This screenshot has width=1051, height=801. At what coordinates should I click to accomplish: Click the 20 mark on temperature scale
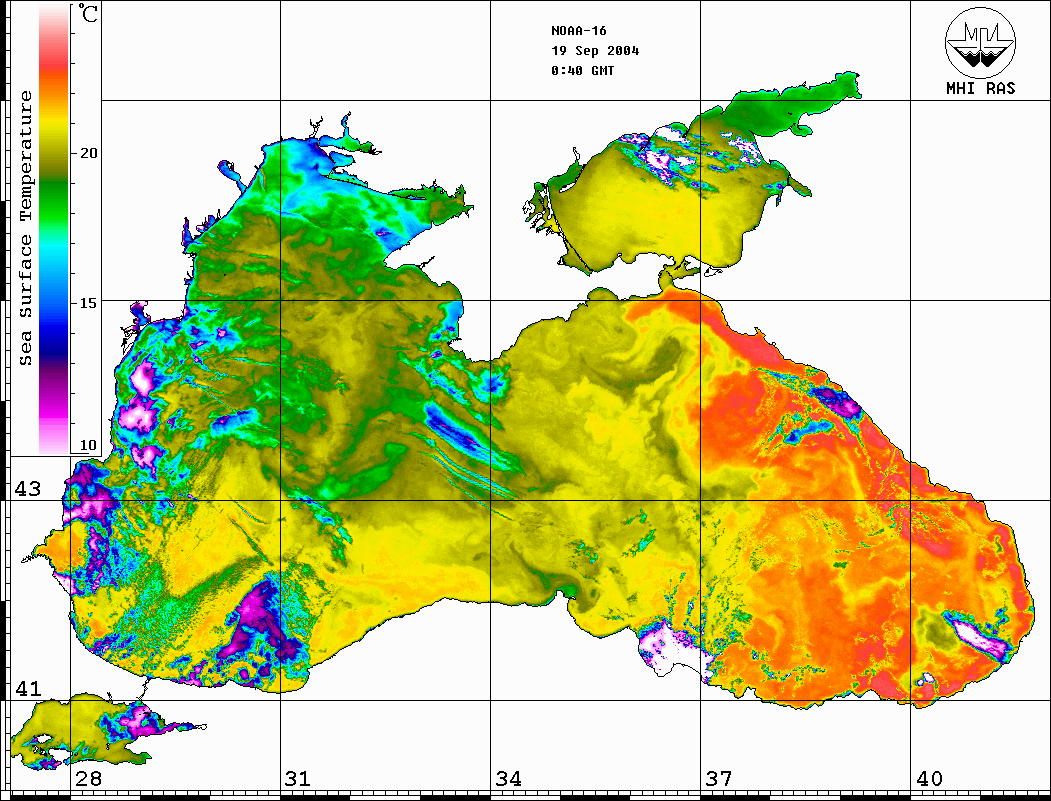88,153
